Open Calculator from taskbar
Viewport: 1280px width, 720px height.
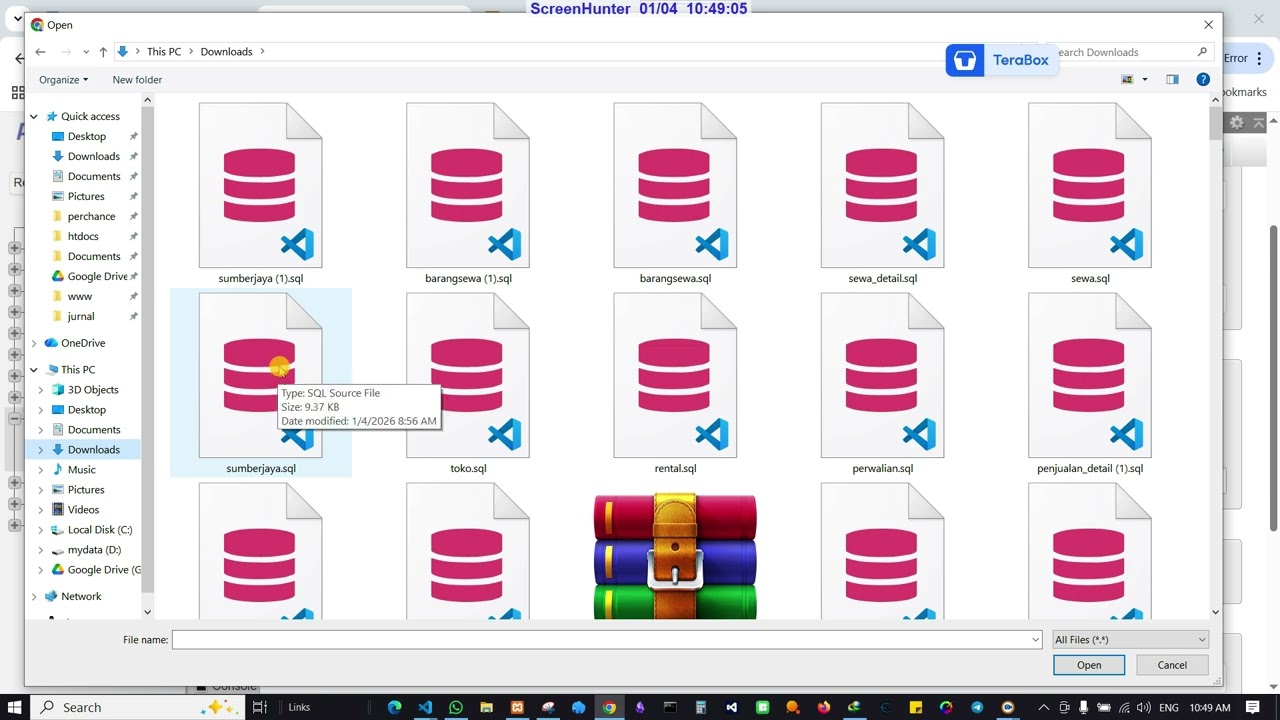click(x=701, y=707)
